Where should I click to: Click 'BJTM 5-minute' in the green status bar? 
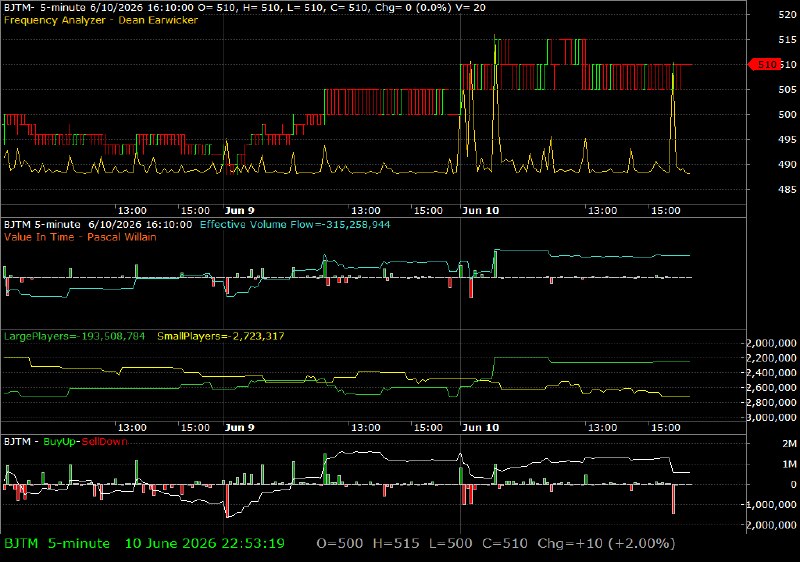[x=57, y=544]
